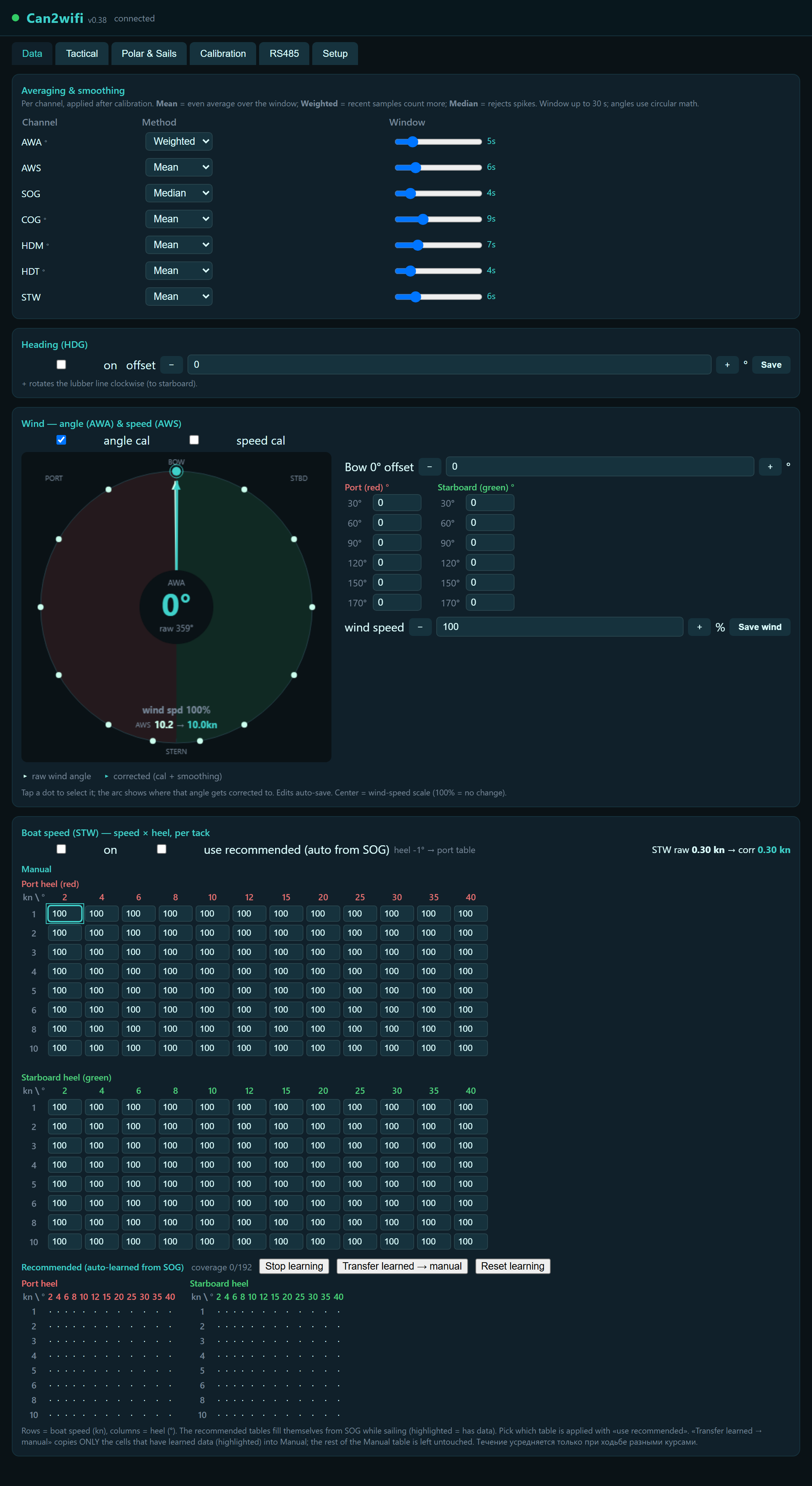The image size is (812, 1486).
Task: Uncheck the wind angle cal checkbox
Action: (61, 440)
